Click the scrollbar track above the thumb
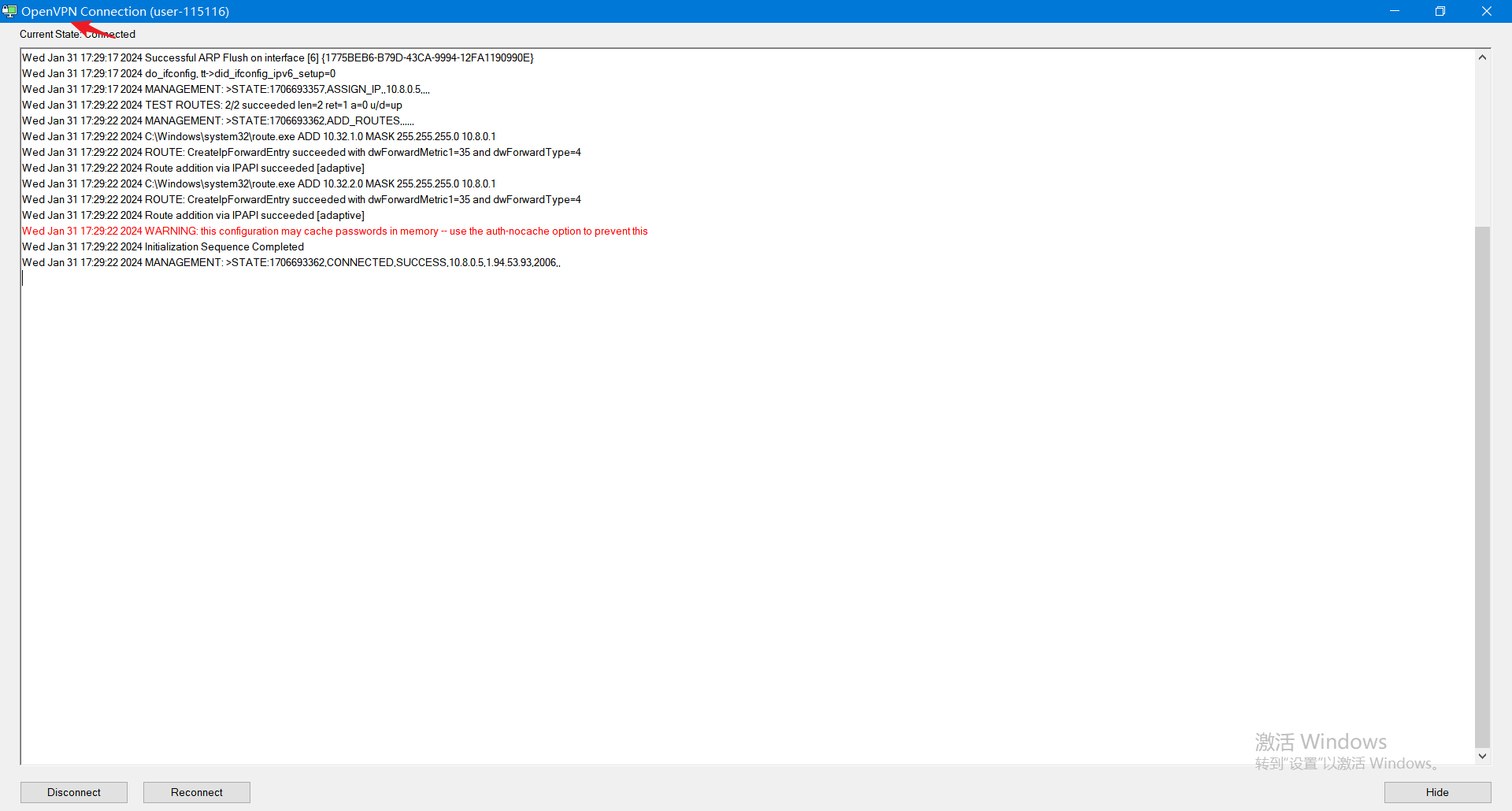Image resolution: width=1512 pixels, height=811 pixels. tap(1482, 142)
